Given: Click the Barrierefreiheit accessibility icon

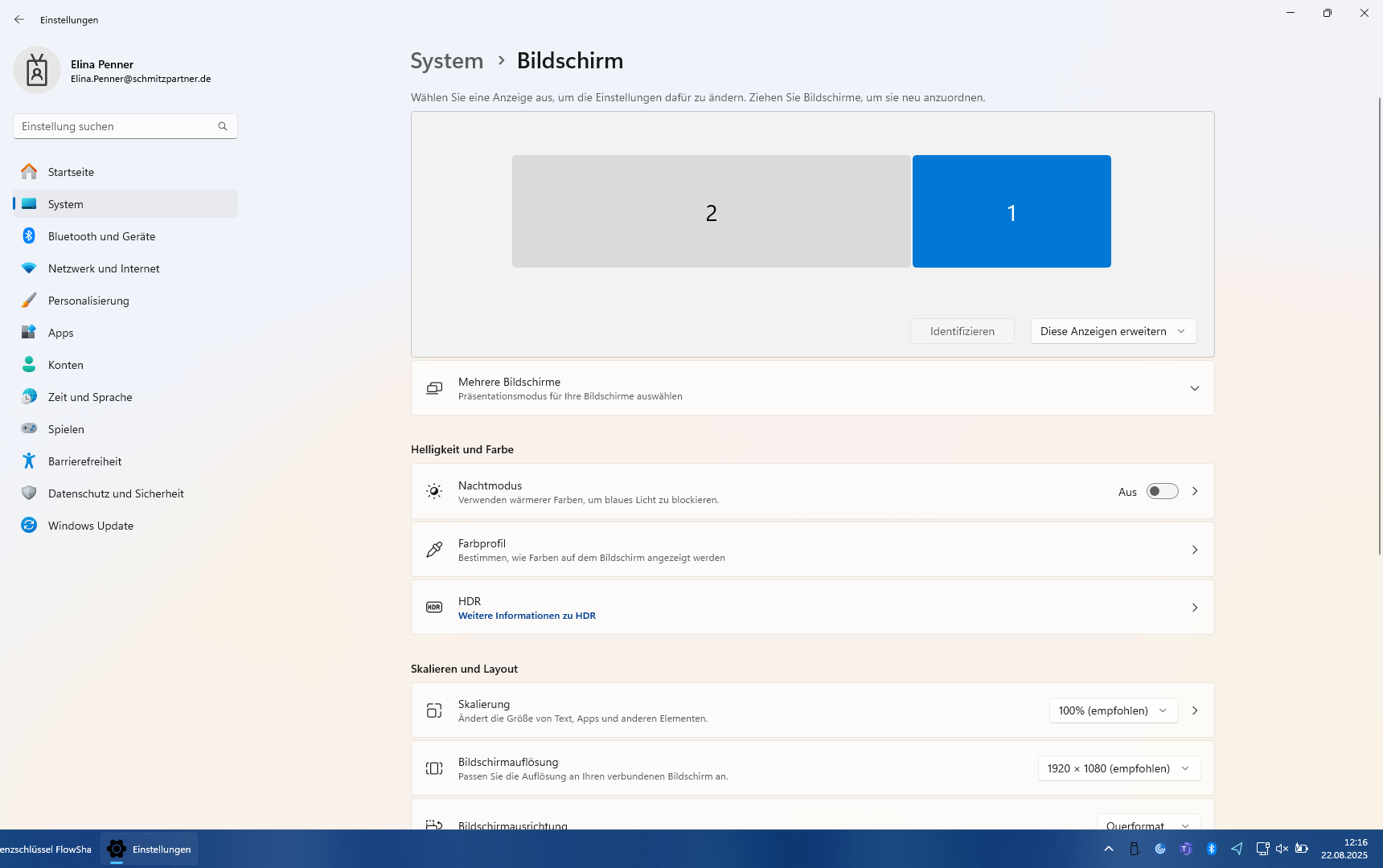Looking at the screenshot, I should pyautogui.click(x=29, y=461).
